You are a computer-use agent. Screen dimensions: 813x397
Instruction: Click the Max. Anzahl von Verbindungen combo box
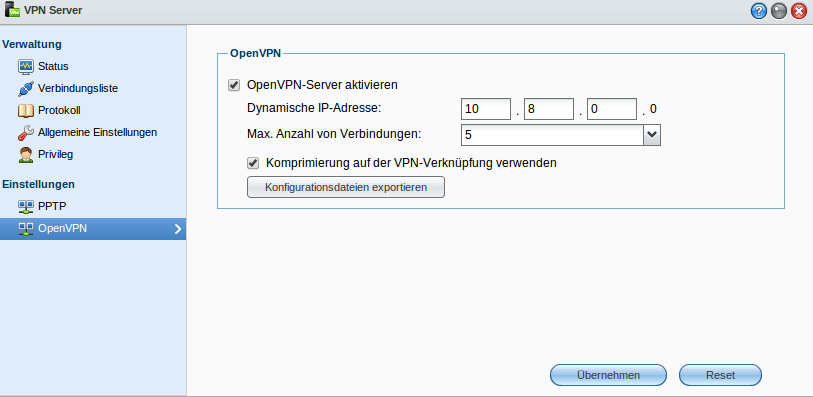[x=560, y=135]
